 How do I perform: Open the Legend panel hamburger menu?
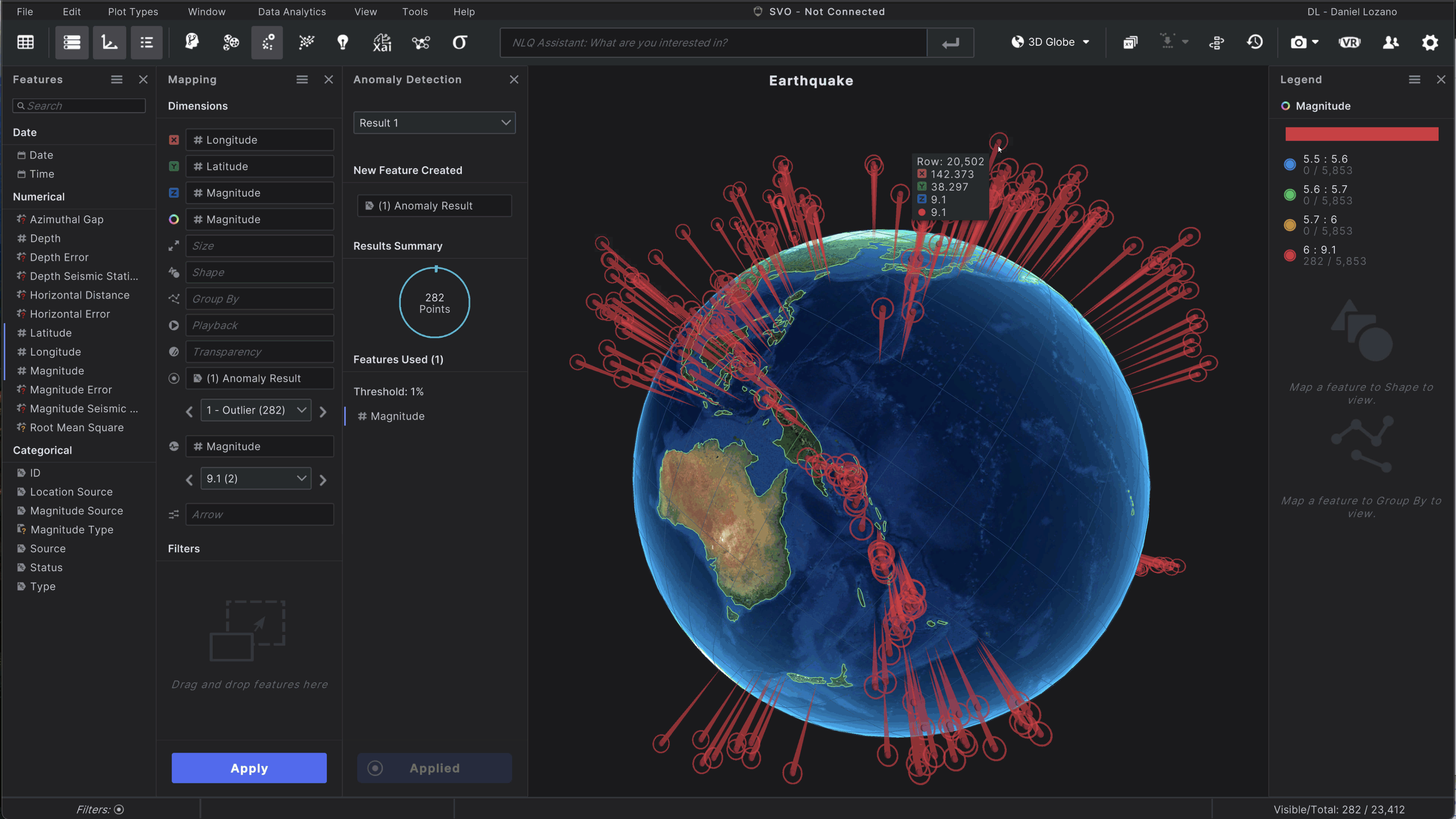point(1415,80)
